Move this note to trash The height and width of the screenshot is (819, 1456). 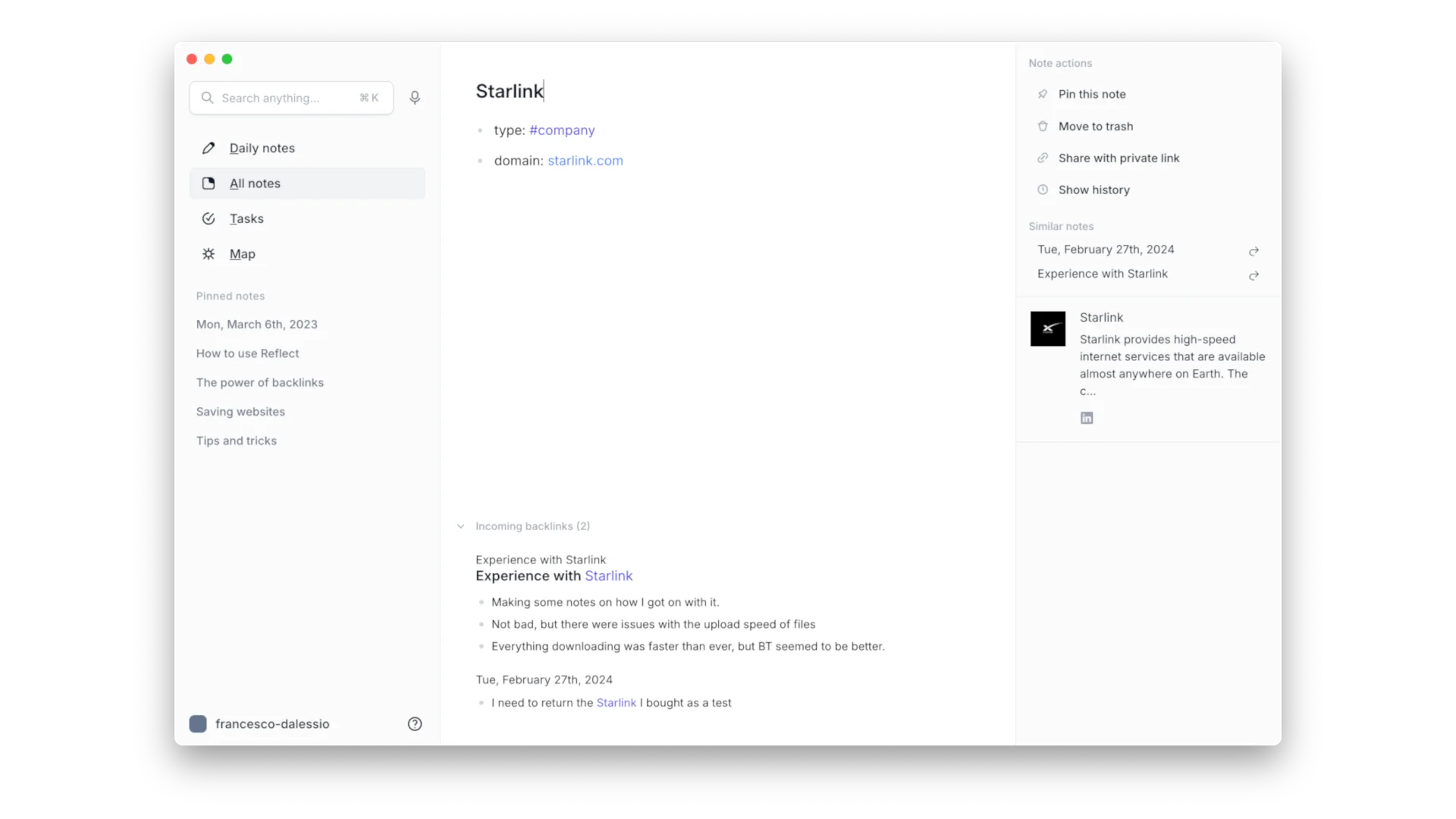[x=1096, y=126]
